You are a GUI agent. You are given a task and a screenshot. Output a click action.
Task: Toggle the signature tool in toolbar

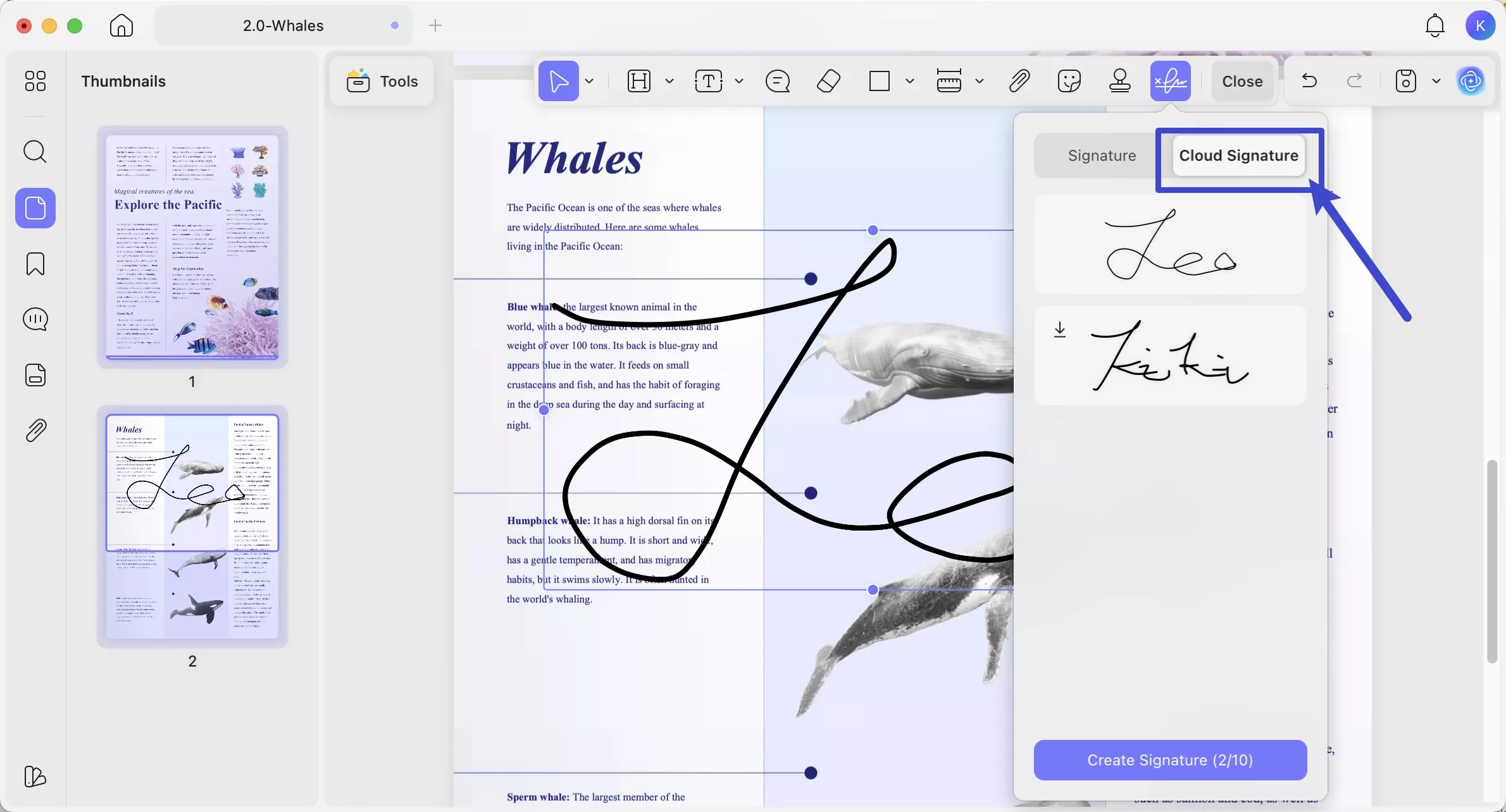coord(1171,81)
